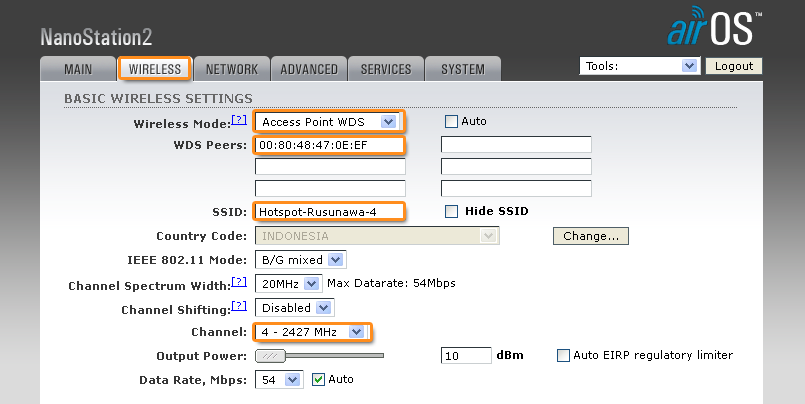Open the Advanced tab
The image size is (805, 404).
[x=309, y=69]
